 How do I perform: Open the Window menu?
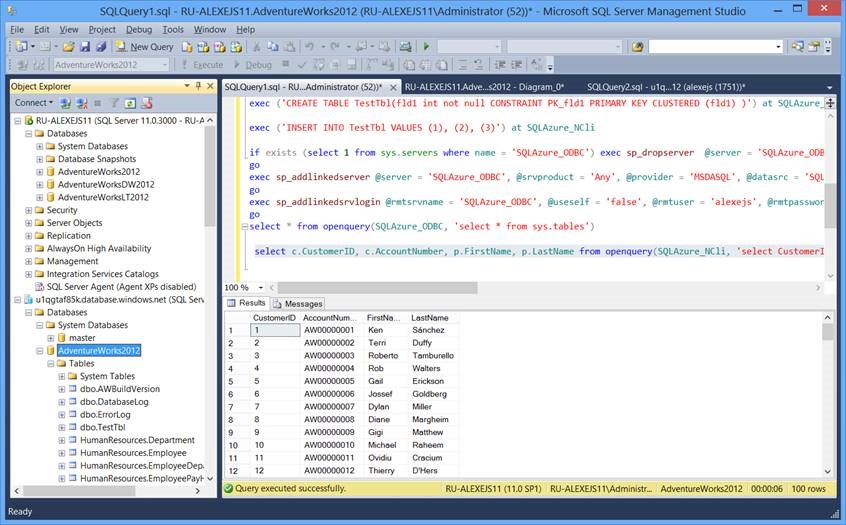pyautogui.click(x=210, y=30)
